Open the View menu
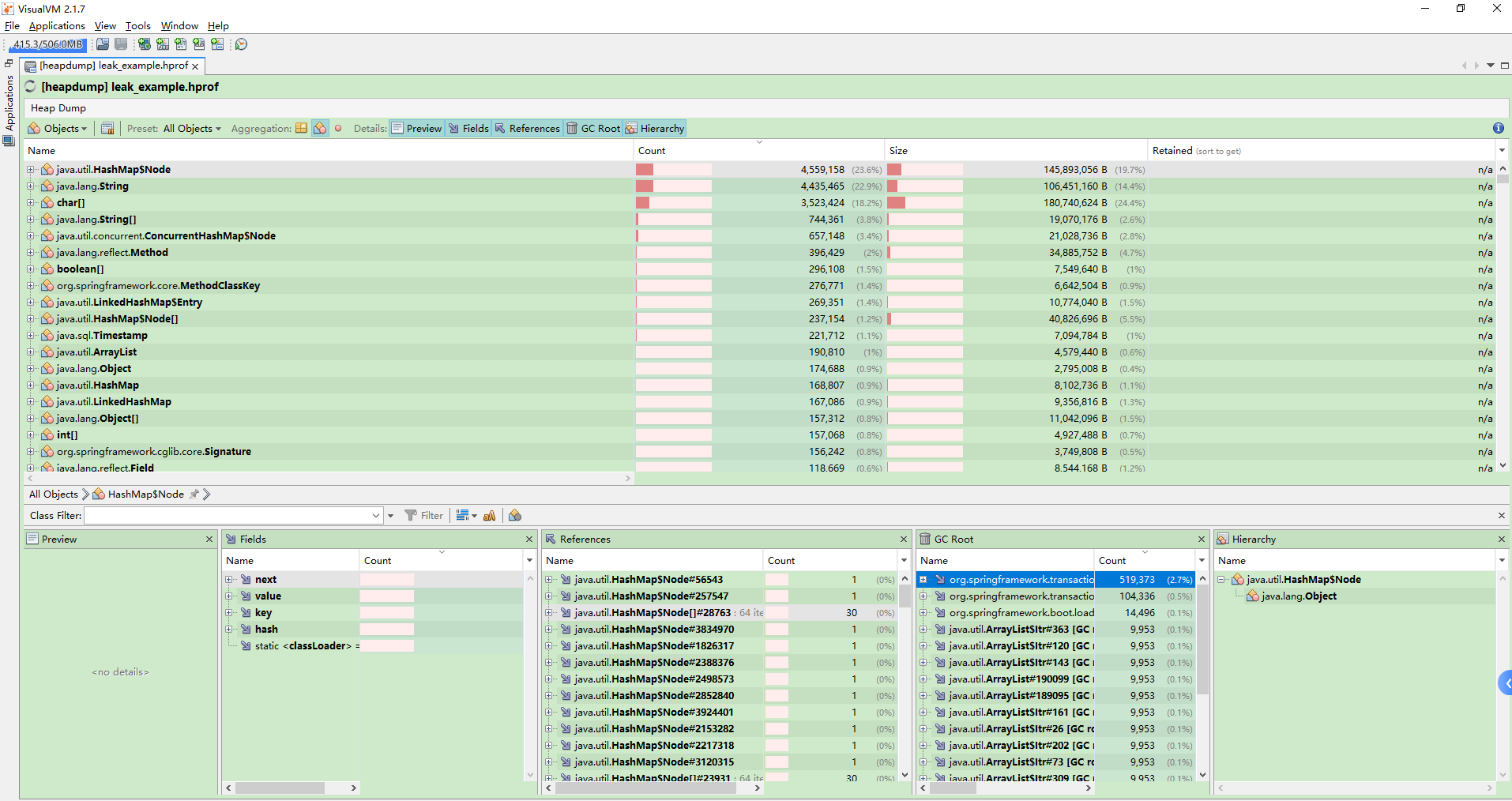 tap(105, 26)
